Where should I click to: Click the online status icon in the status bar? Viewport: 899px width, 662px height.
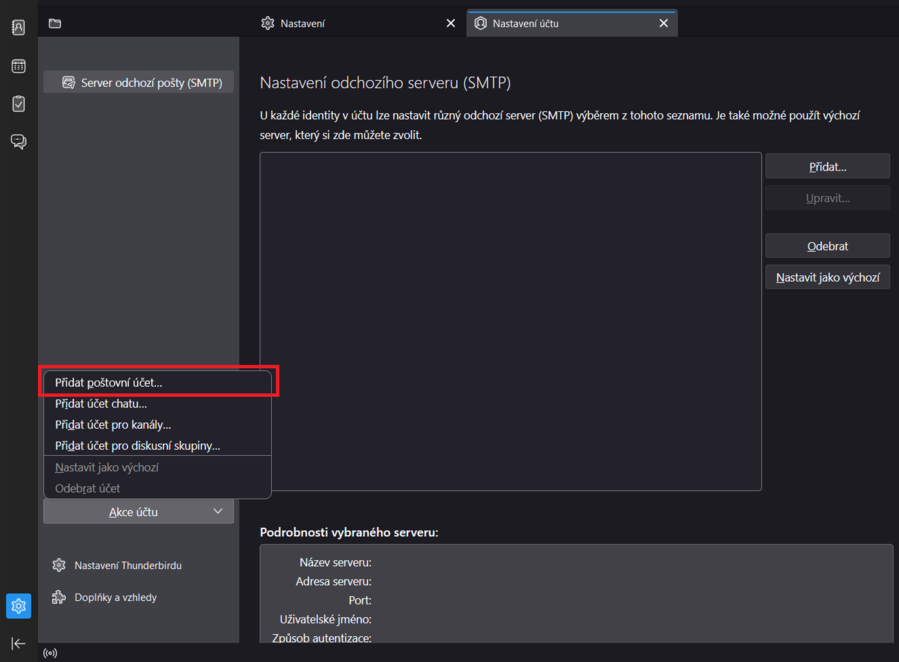[x=50, y=653]
